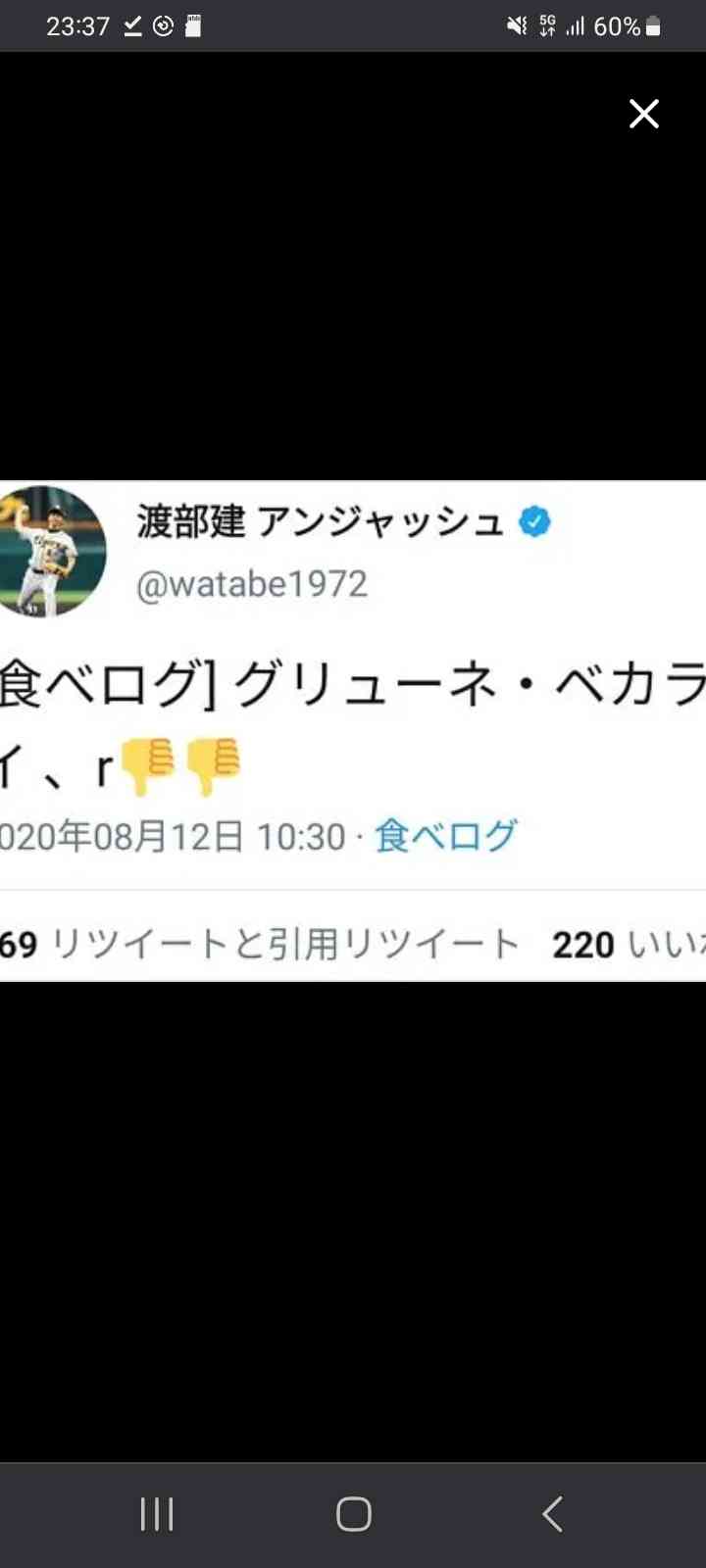Tap the 23:37 clock in status bar

point(78,26)
